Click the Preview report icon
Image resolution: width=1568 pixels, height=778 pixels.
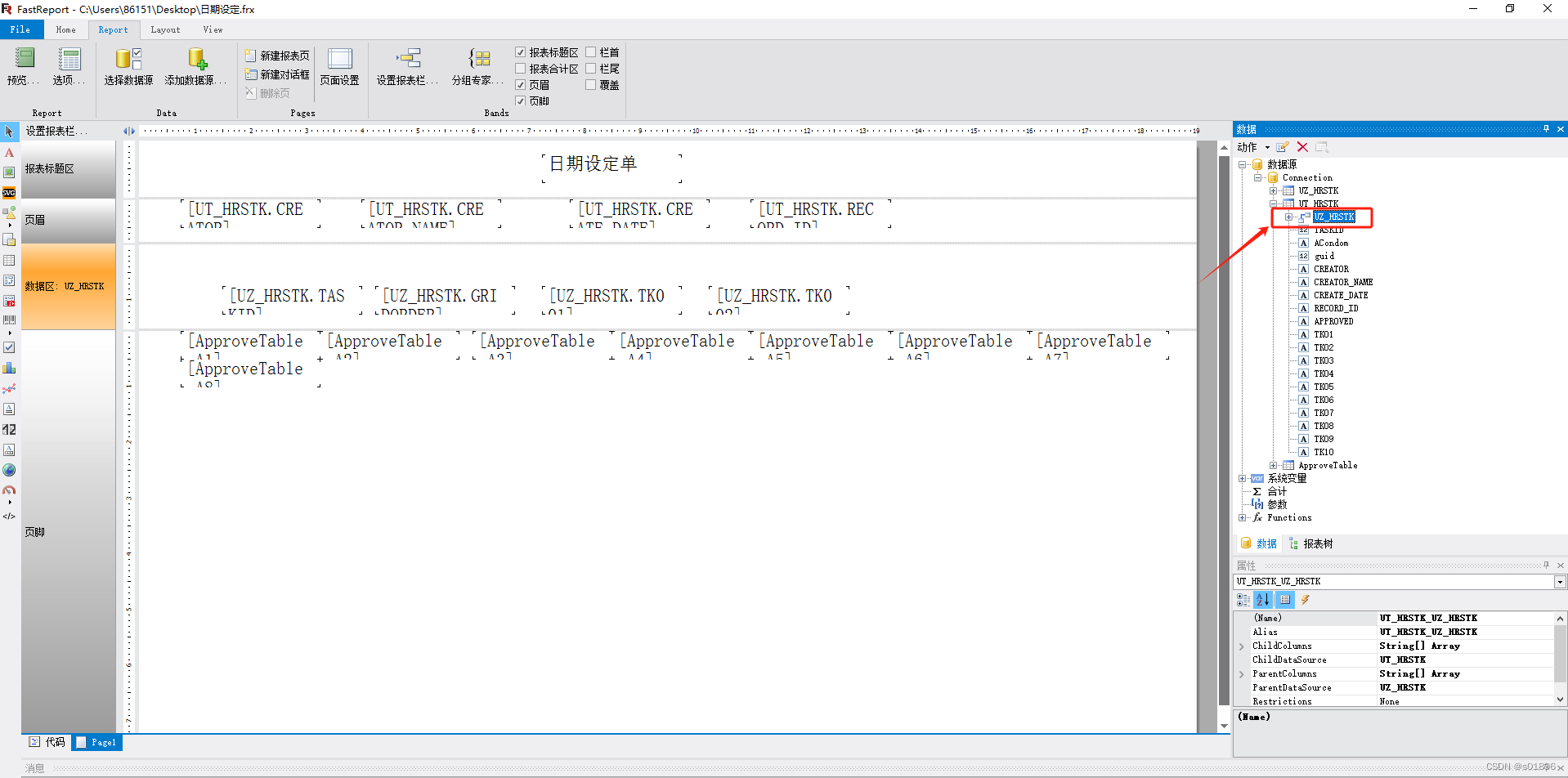[25, 58]
